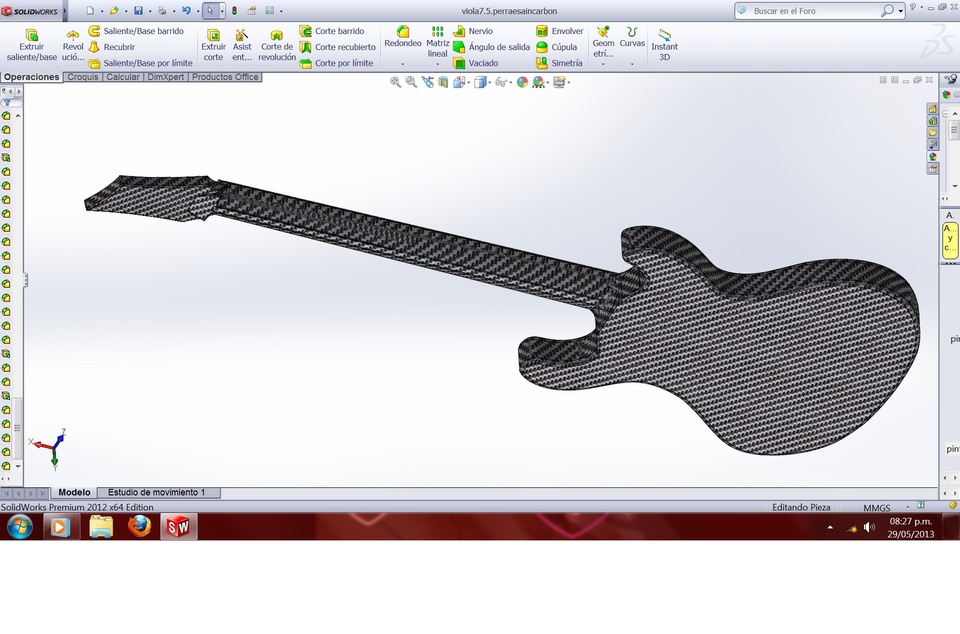Select the Extruir saliente/base tool

pyautogui.click(x=31, y=44)
